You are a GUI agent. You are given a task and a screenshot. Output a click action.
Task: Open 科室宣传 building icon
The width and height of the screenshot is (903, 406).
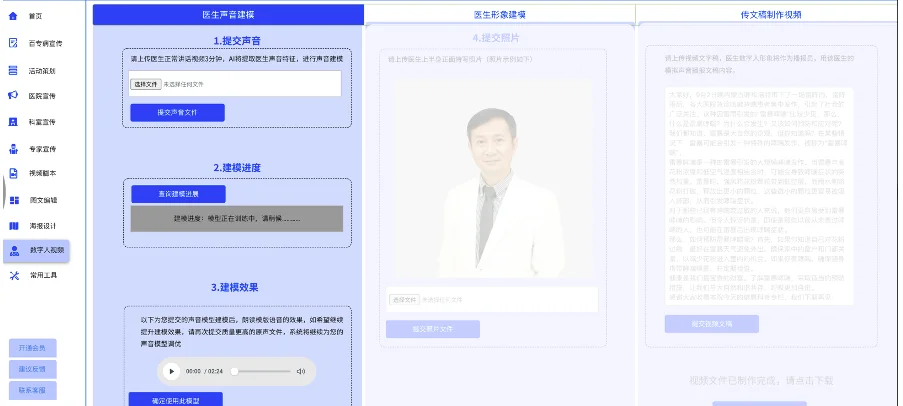point(13,122)
